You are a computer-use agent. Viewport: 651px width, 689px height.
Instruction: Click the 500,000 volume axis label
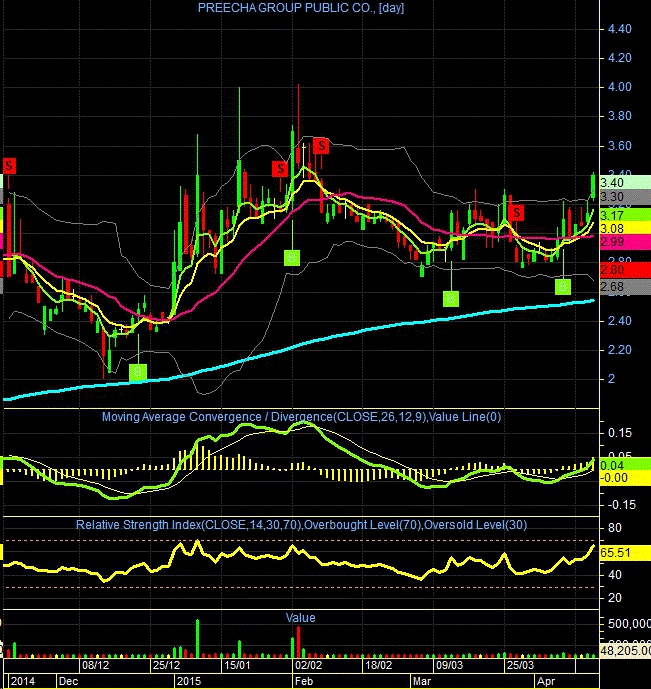(629, 624)
